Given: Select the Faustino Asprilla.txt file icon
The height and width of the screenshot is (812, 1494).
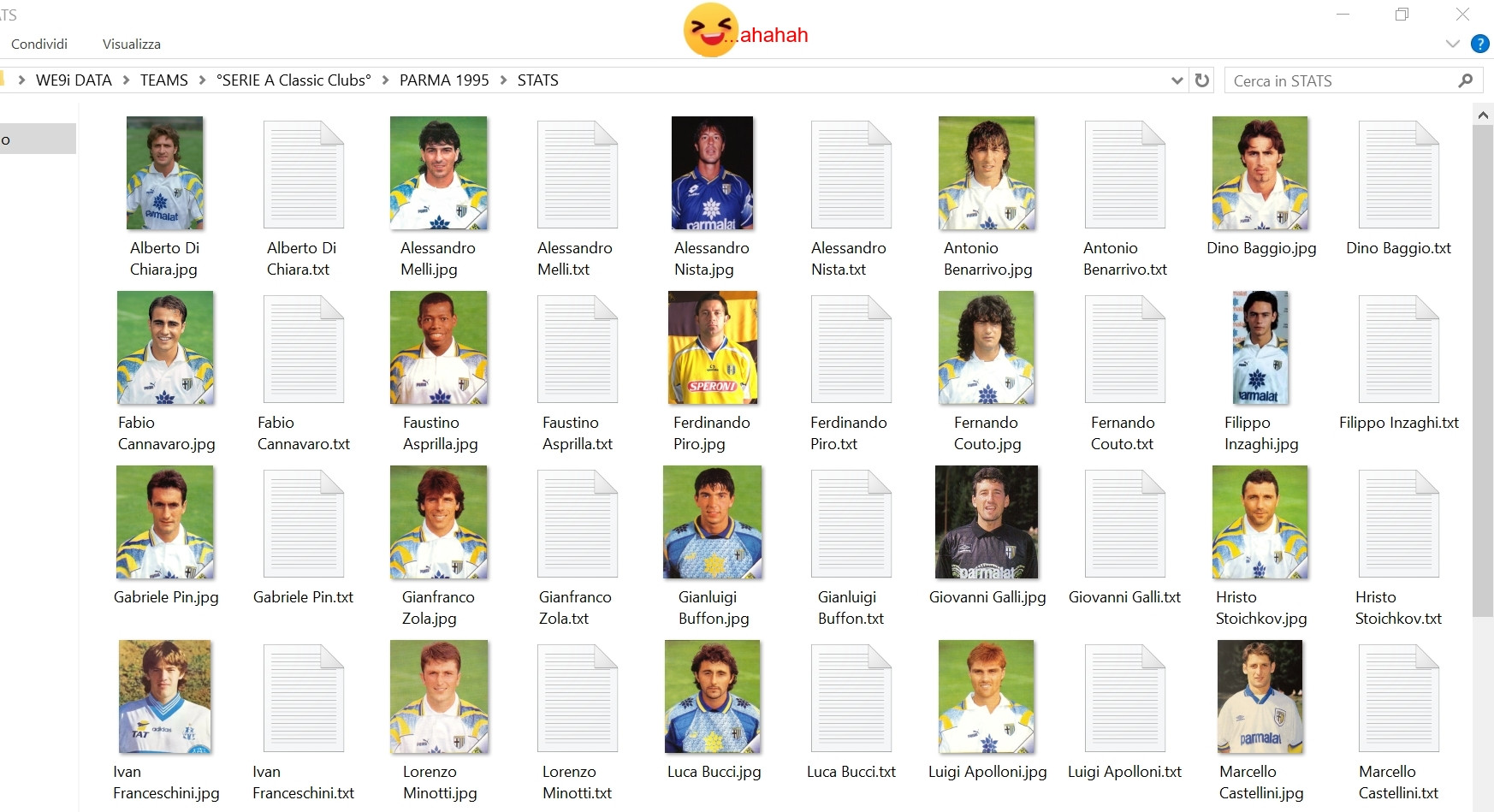Looking at the screenshot, I should pyautogui.click(x=578, y=349).
